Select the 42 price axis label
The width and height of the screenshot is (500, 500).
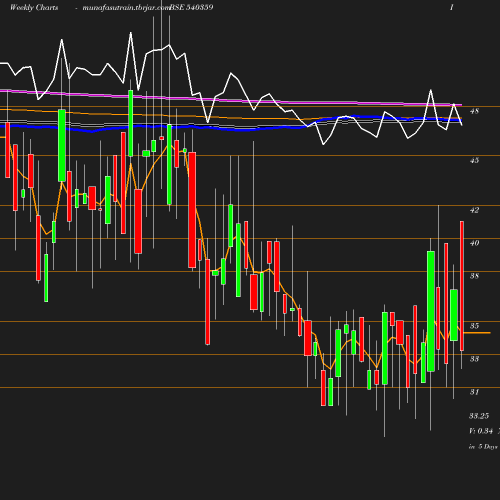[474, 210]
